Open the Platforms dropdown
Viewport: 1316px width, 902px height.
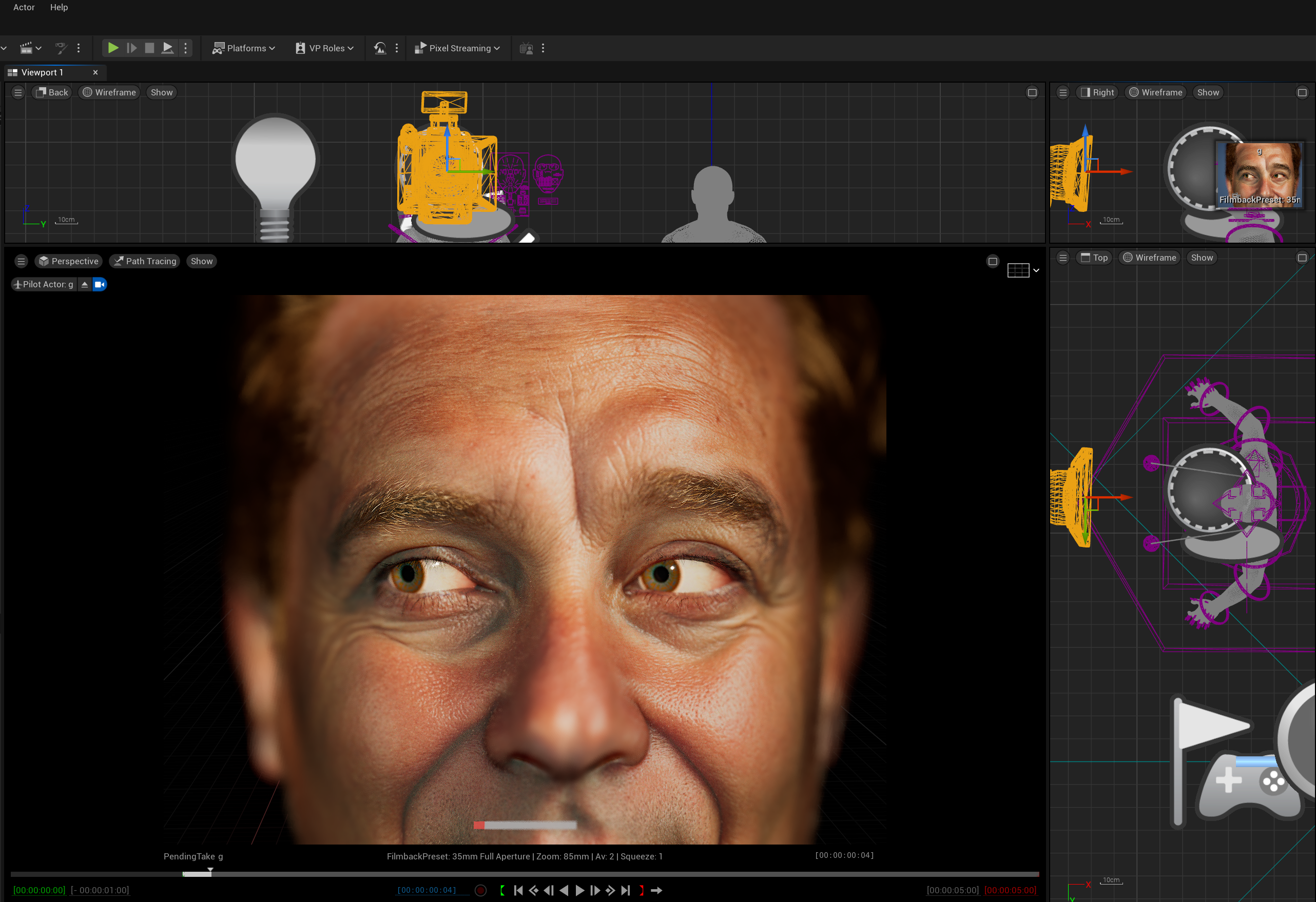pos(243,48)
